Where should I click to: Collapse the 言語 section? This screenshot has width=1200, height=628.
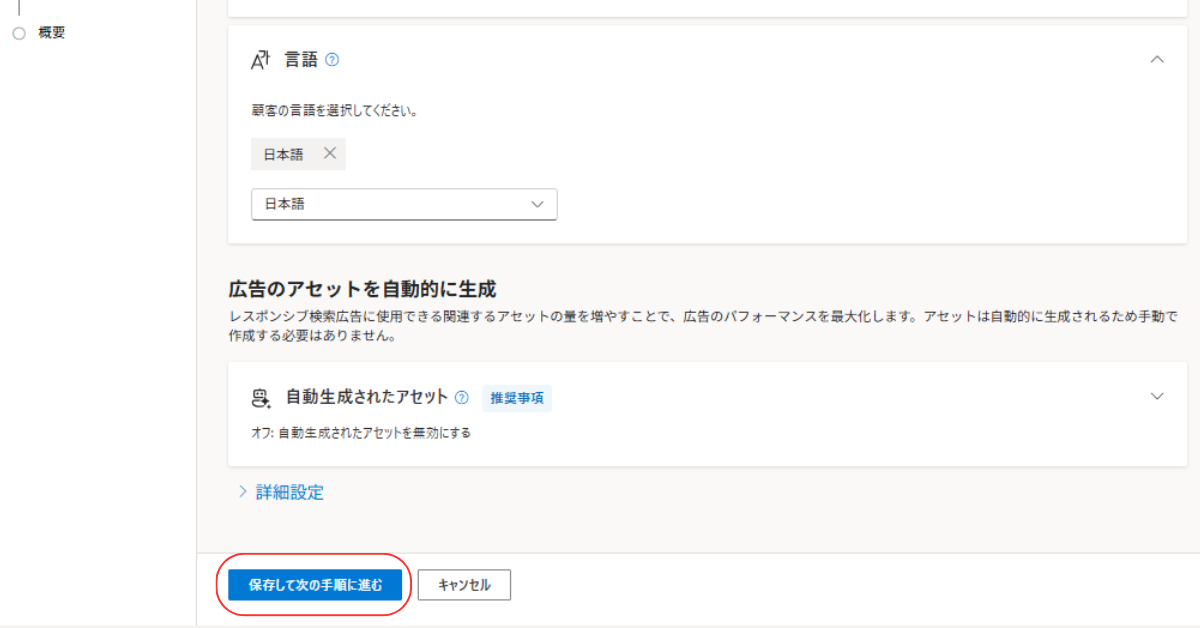tap(1157, 60)
